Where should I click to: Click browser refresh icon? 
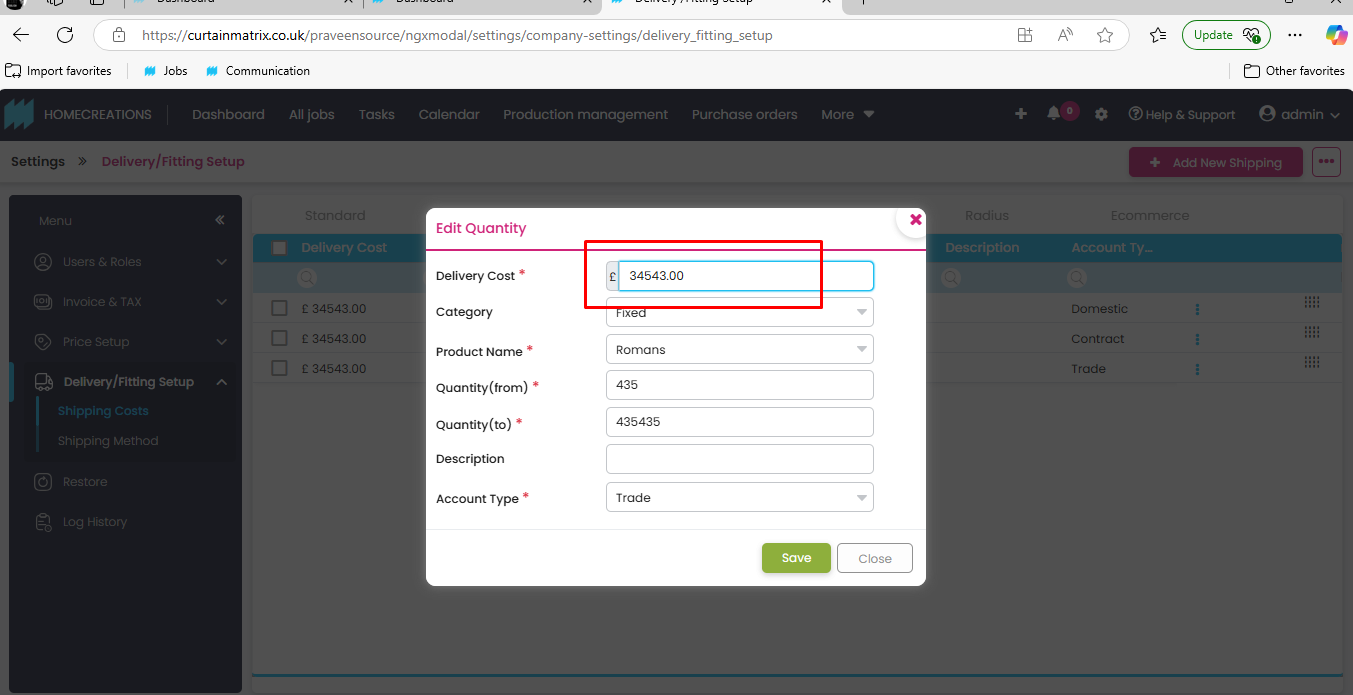pos(65,35)
